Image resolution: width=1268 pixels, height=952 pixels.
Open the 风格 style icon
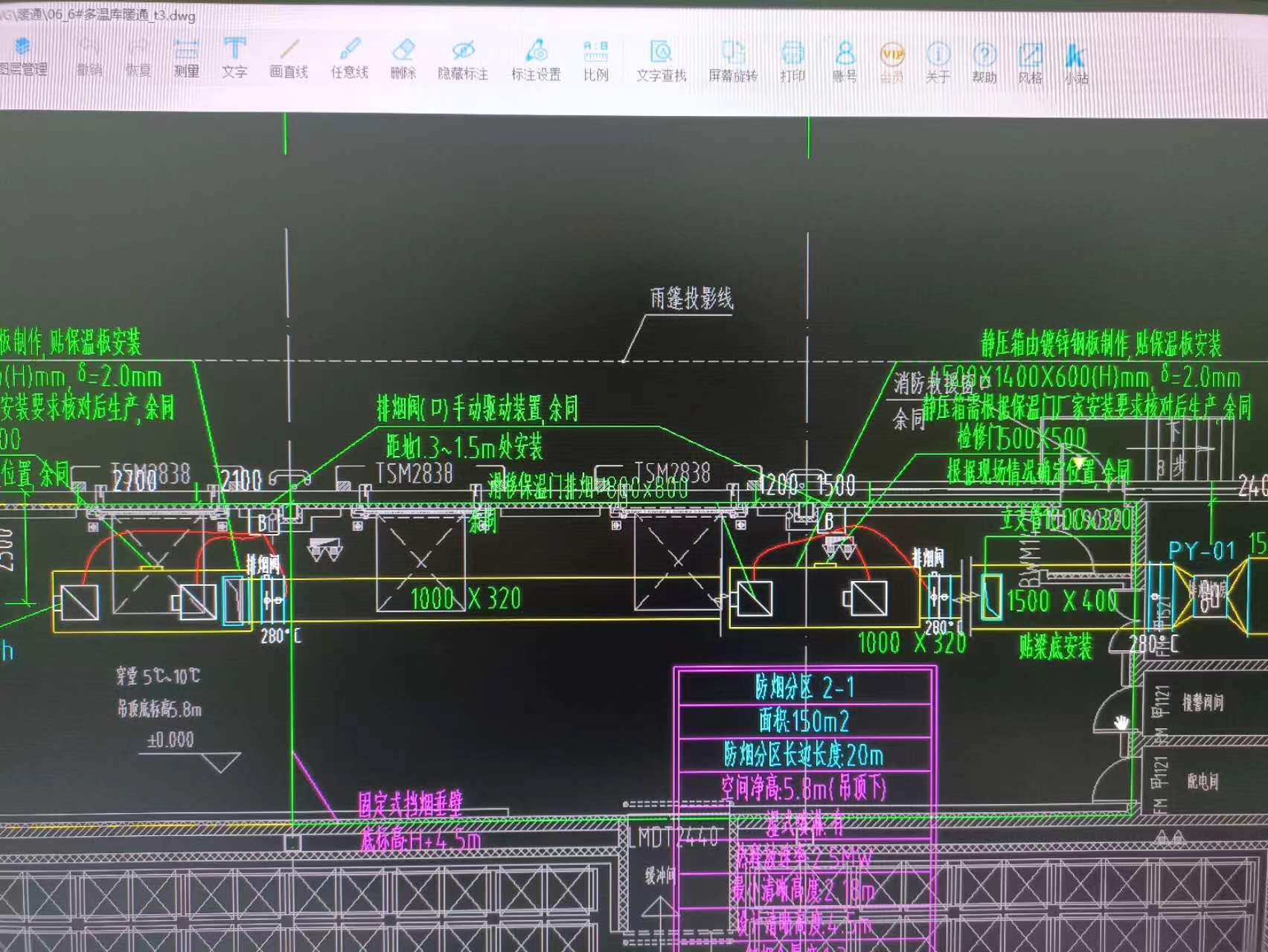click(x=1030, y=65)
